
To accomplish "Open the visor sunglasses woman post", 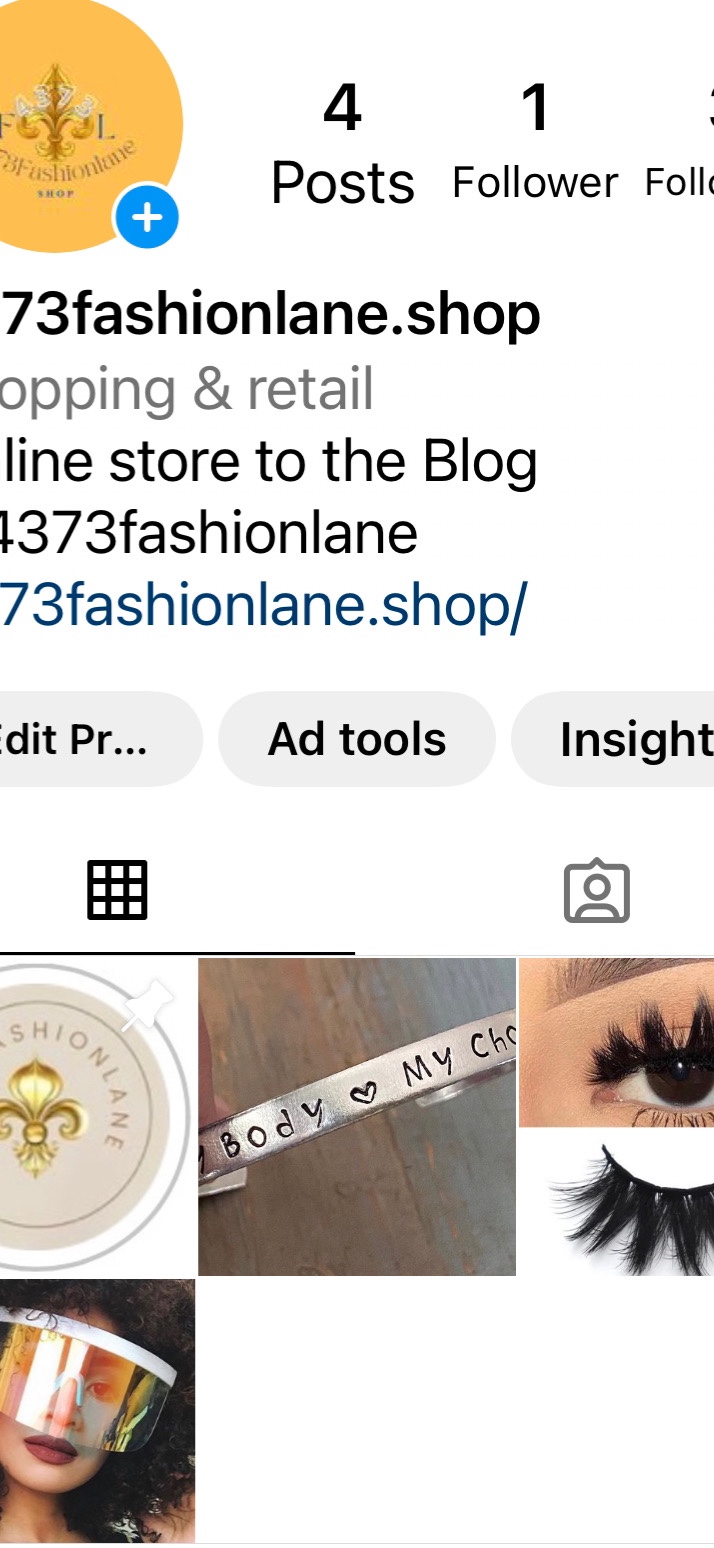I will pos(97,1410).
